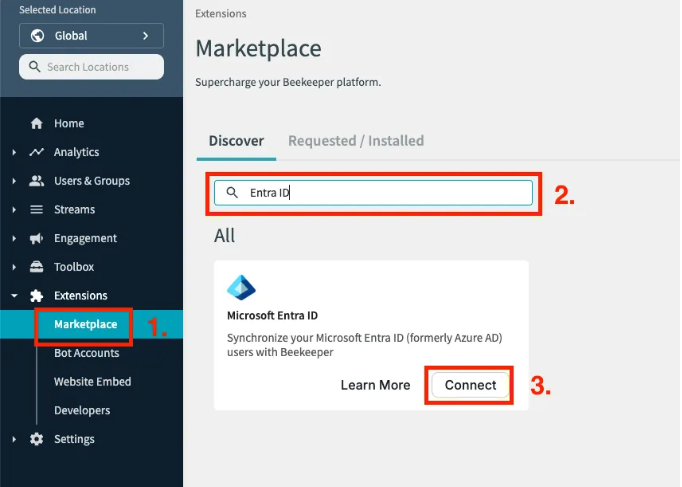The width and height of the screenshot is (682, 487).
Task: Open the Global location selector
Action: pyautogui.click(x=91, y=36)
